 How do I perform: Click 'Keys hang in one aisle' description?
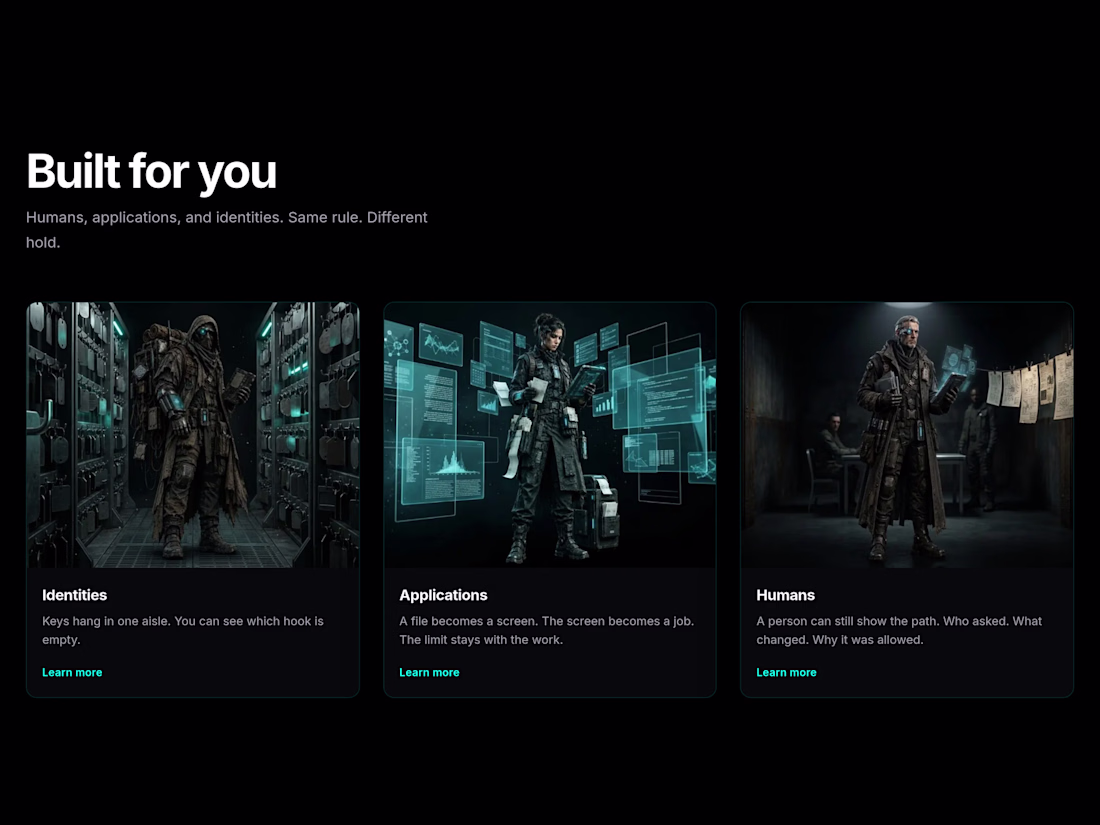[x=183, y=630]
